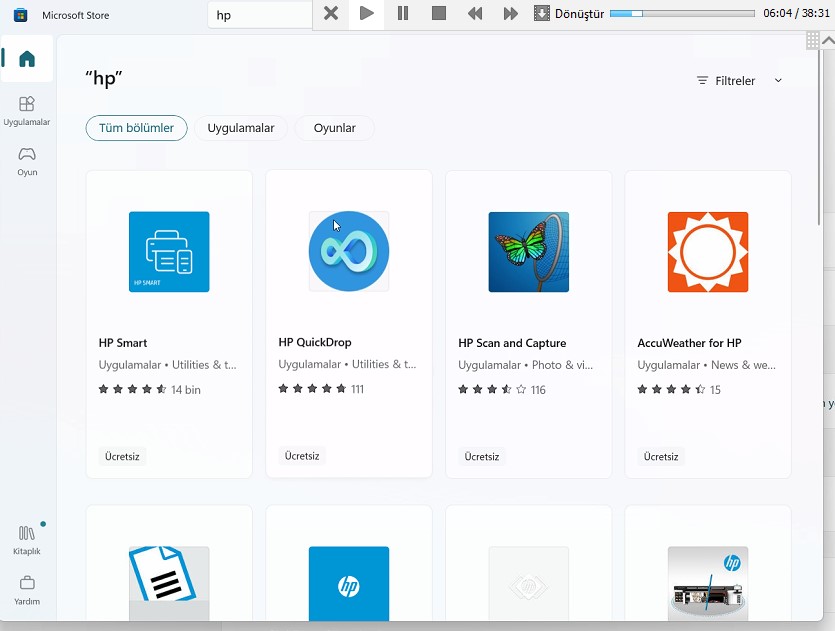
Task: Click the fast-forward button
Action: (x=511, y=14)
